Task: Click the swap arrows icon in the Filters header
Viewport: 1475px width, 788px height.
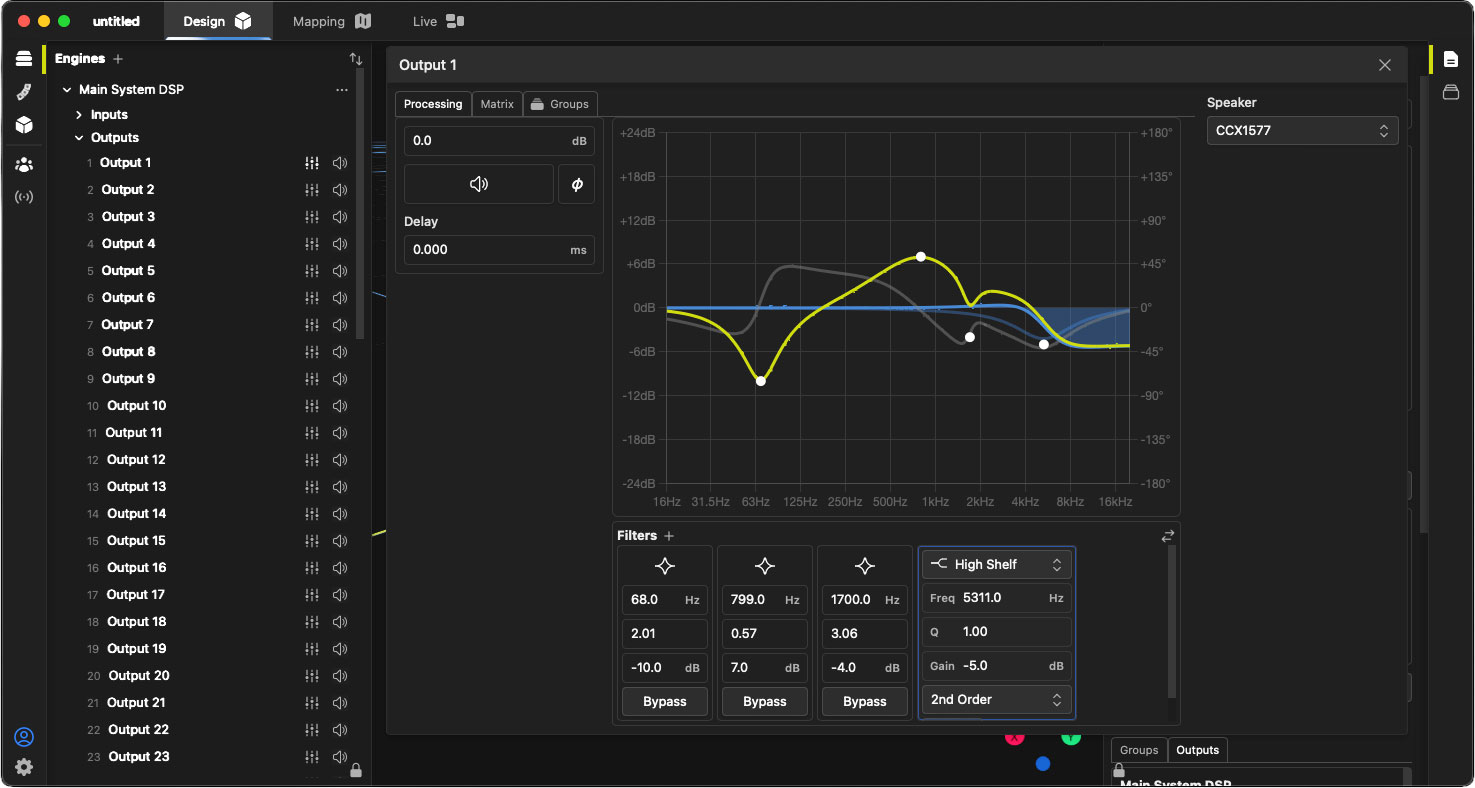Action: coord(1167,536)
